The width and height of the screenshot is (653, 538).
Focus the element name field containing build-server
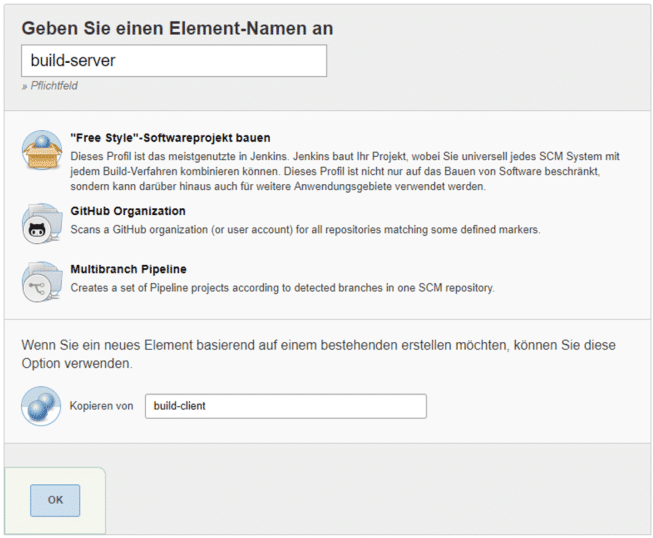tap(174, 61)
